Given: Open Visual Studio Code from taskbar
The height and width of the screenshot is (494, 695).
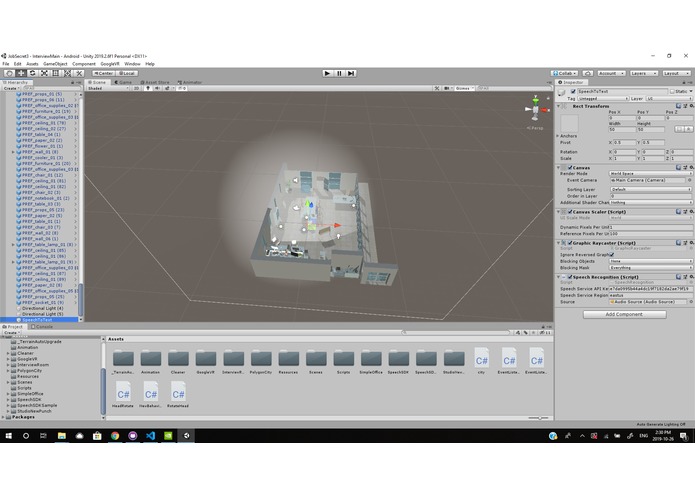Looking at the screenshot, I should pos(150,436).
